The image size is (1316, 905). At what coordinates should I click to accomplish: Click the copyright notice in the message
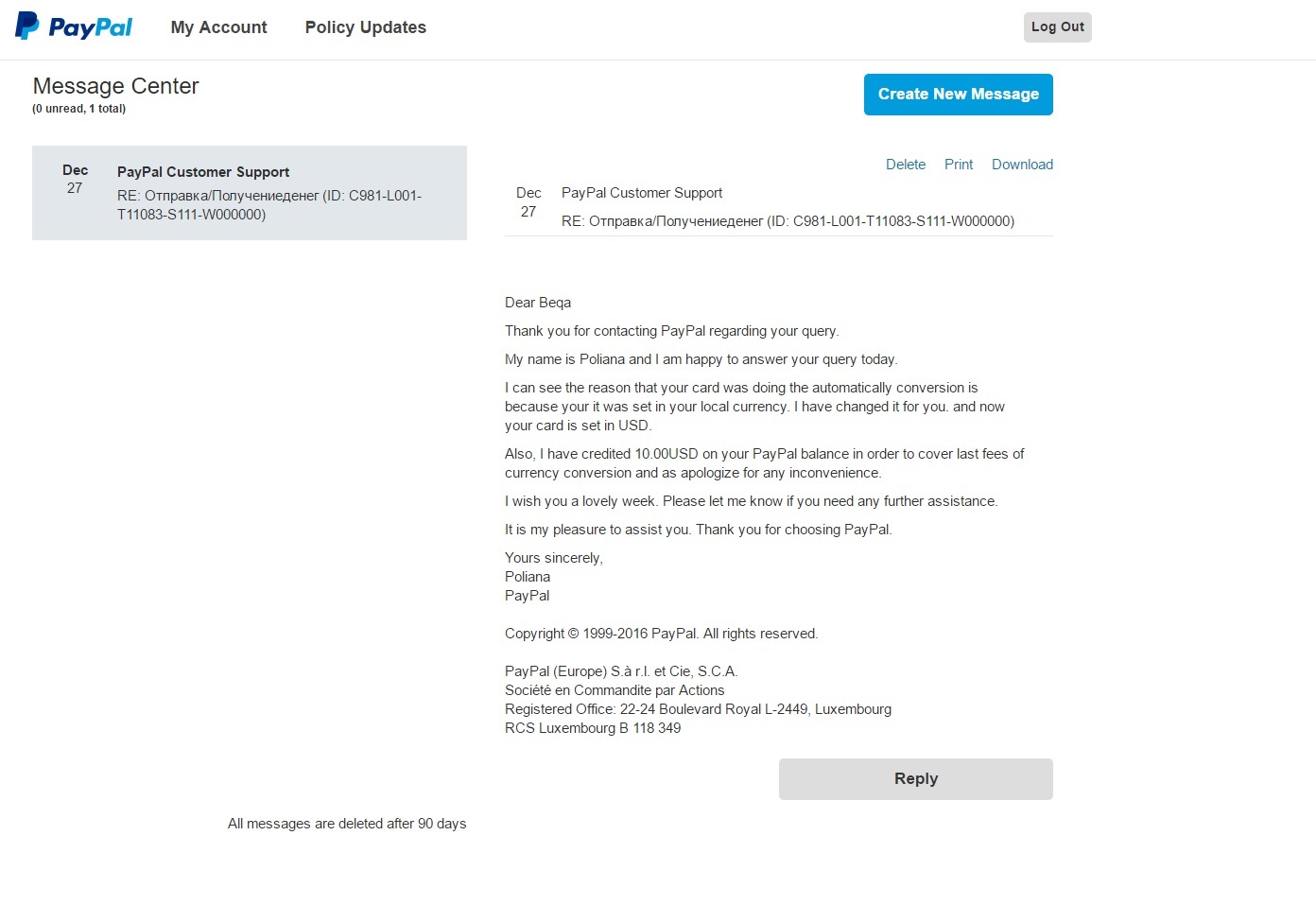pos(661,634)
